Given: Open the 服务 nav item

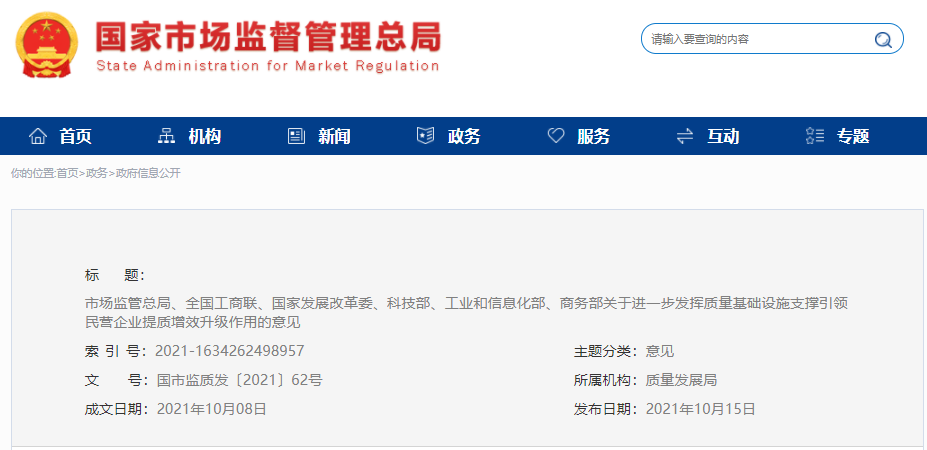Looking at the screenshot, I should pos(594,137).
